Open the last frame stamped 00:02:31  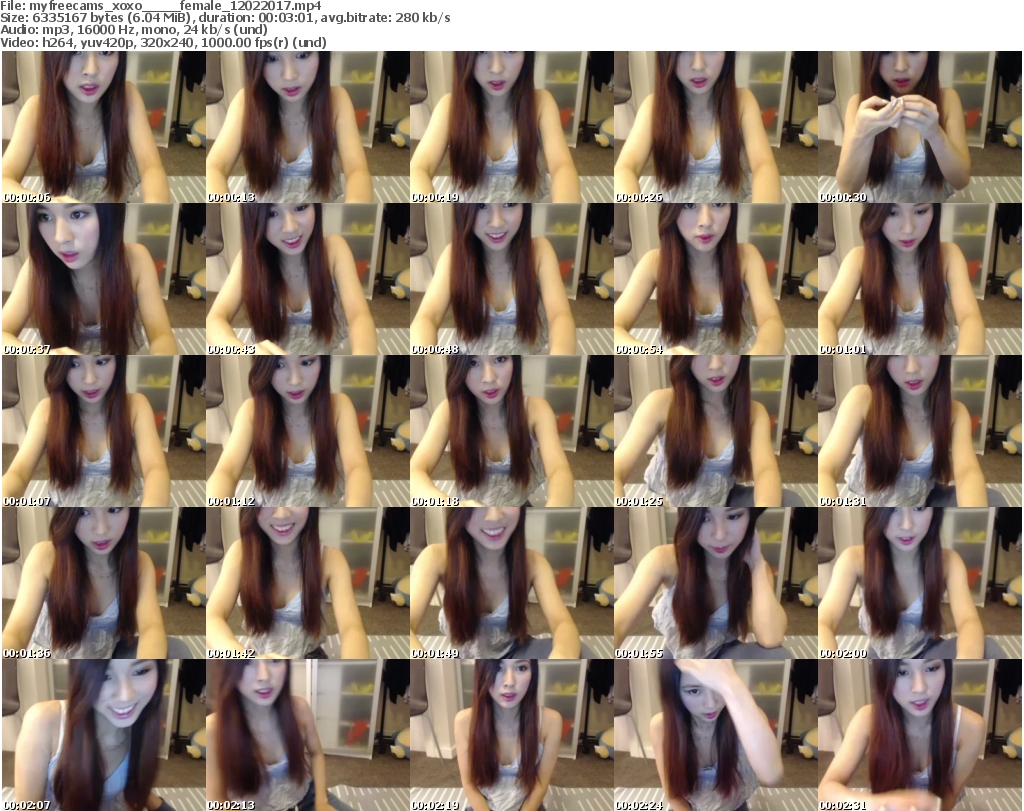coord(920,735)
